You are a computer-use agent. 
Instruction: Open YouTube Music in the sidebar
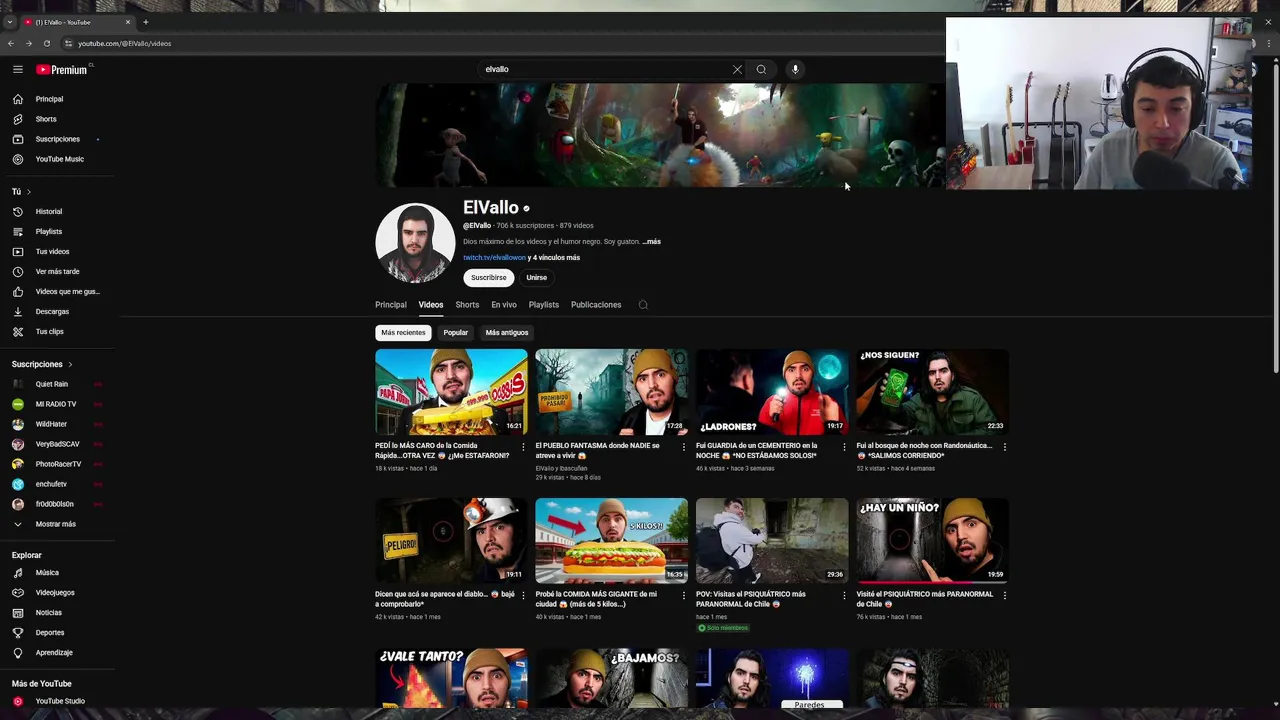point(59,159)
